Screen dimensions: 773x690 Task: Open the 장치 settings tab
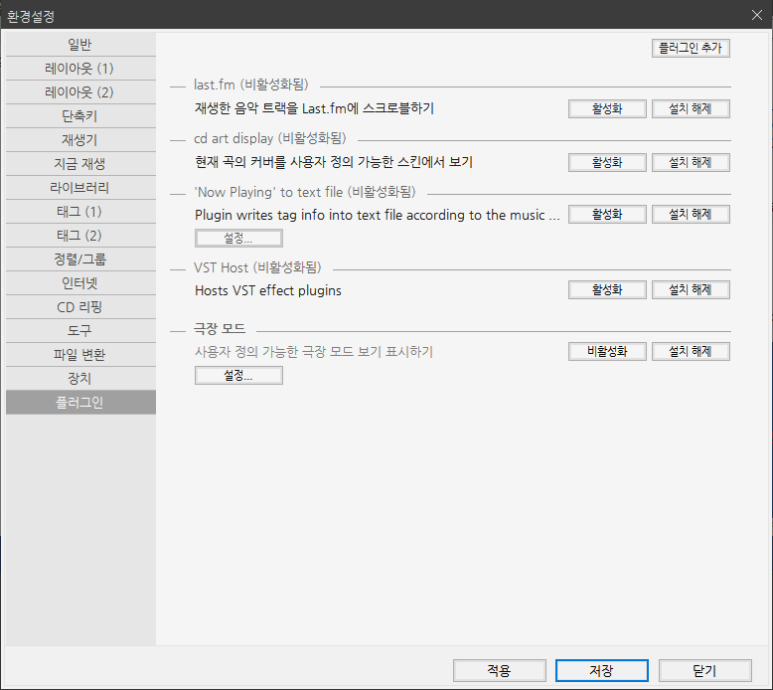[x=81, y=379]
